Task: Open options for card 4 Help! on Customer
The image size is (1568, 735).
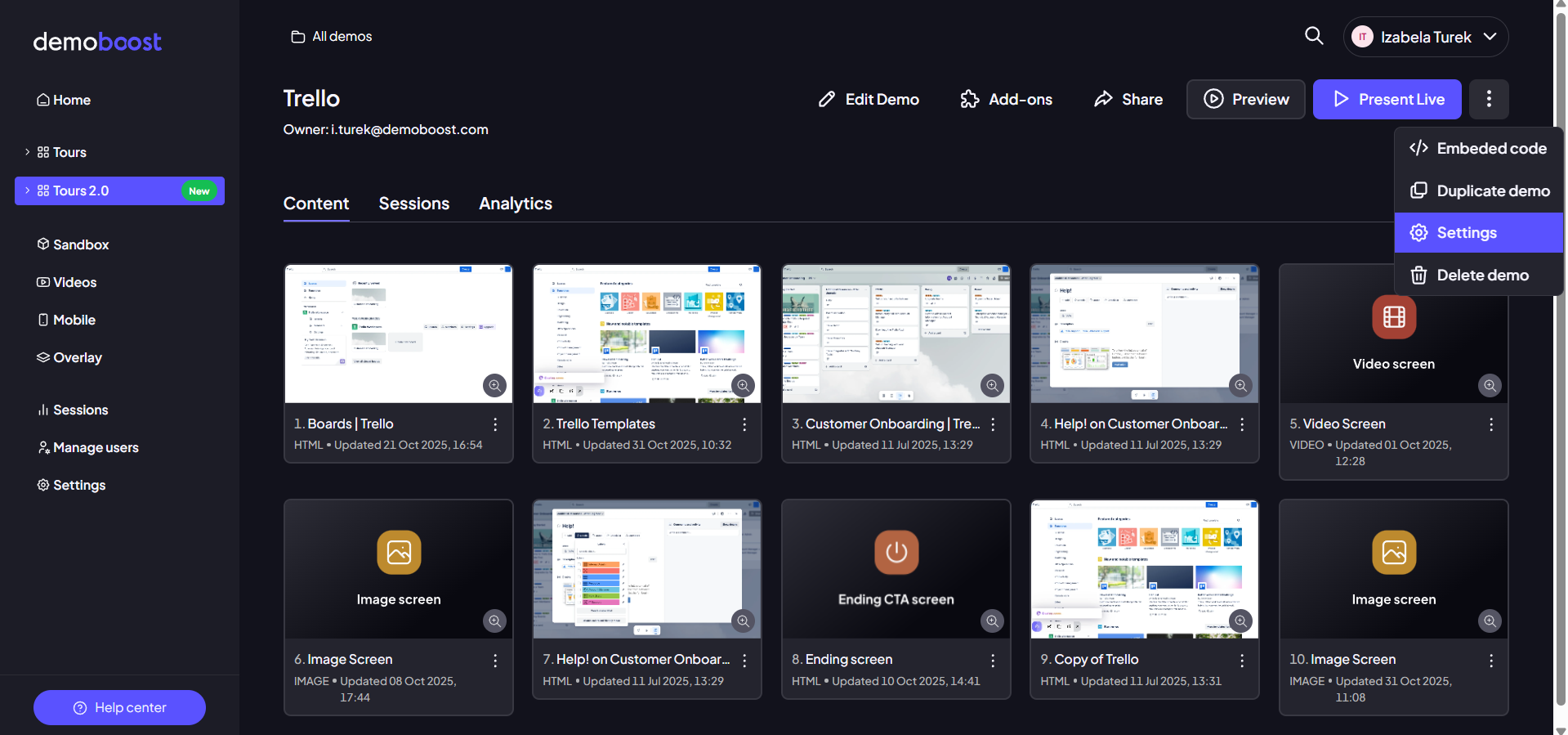Action: tap(1242, 424)
